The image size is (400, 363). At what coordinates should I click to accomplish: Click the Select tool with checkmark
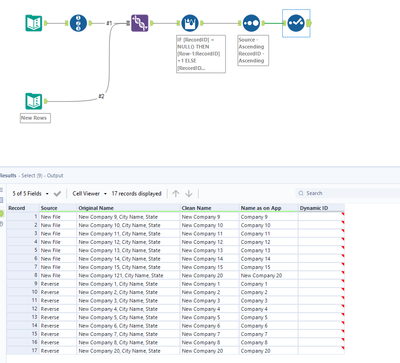296,23
